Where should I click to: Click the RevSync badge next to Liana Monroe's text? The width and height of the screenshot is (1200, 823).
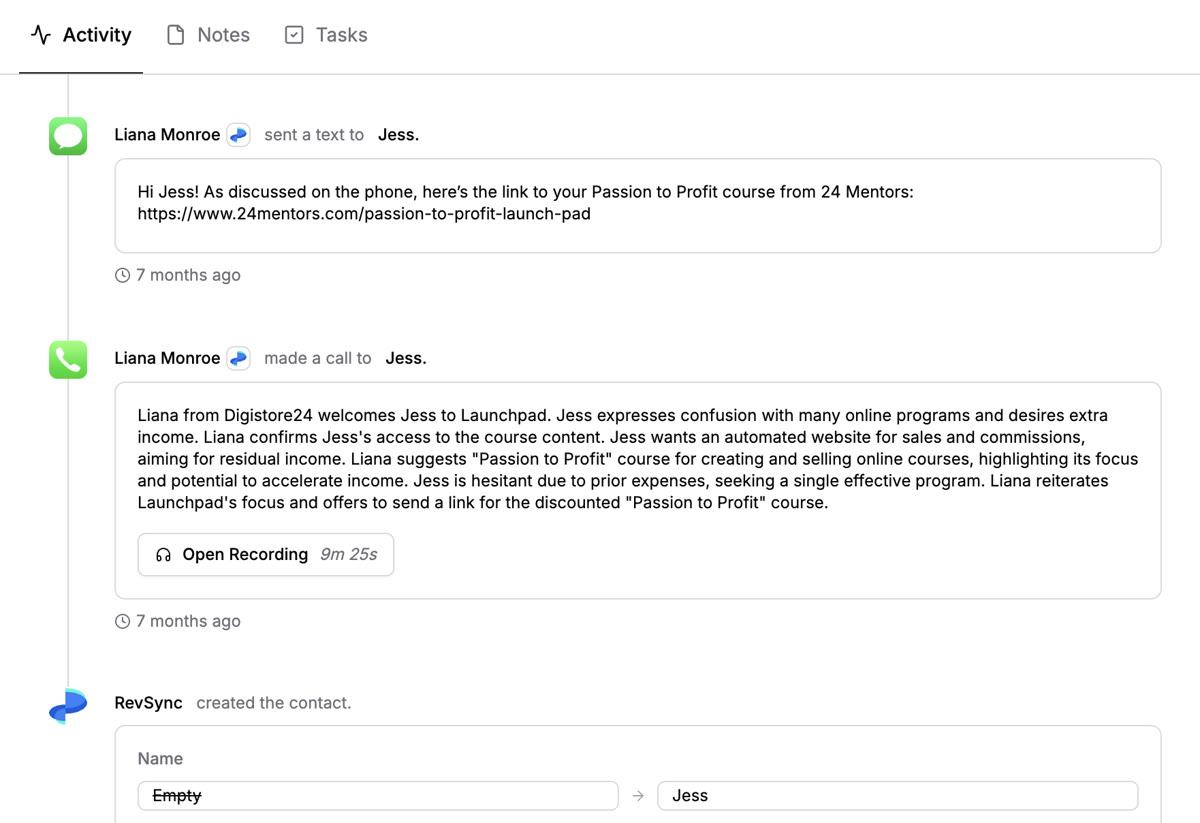(237, 134)
